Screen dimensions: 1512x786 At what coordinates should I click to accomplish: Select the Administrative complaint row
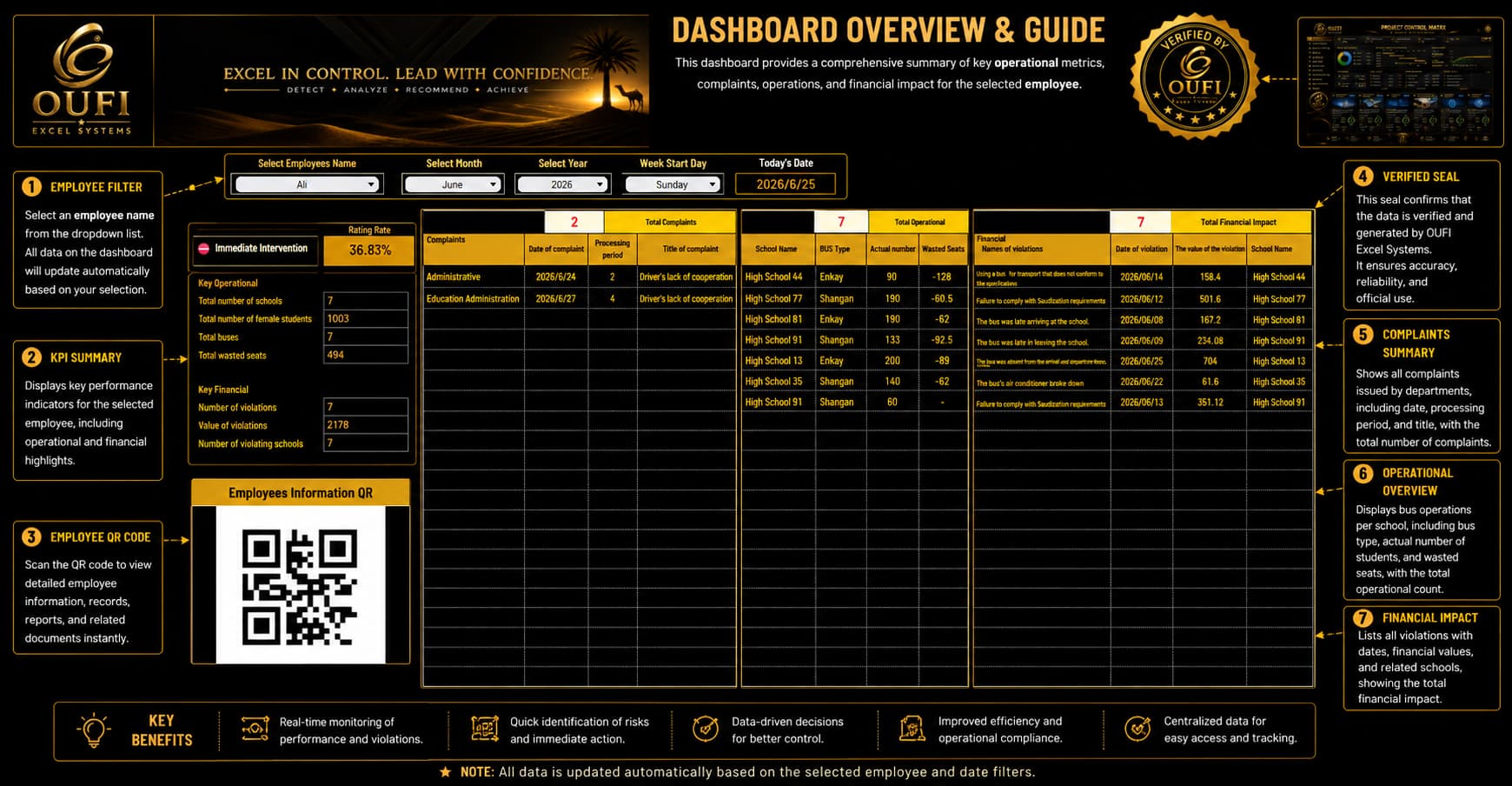pyautogui.click(x=579, y=276)
